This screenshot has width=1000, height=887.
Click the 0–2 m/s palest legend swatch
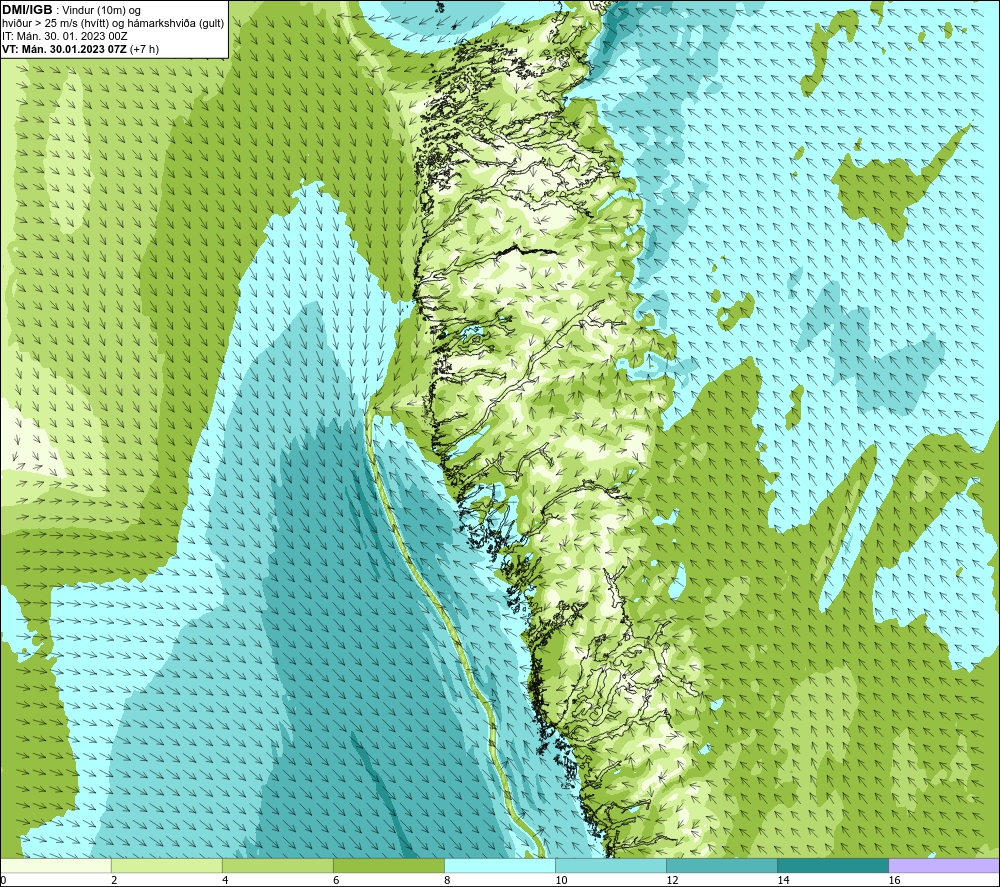coord(56,865)
